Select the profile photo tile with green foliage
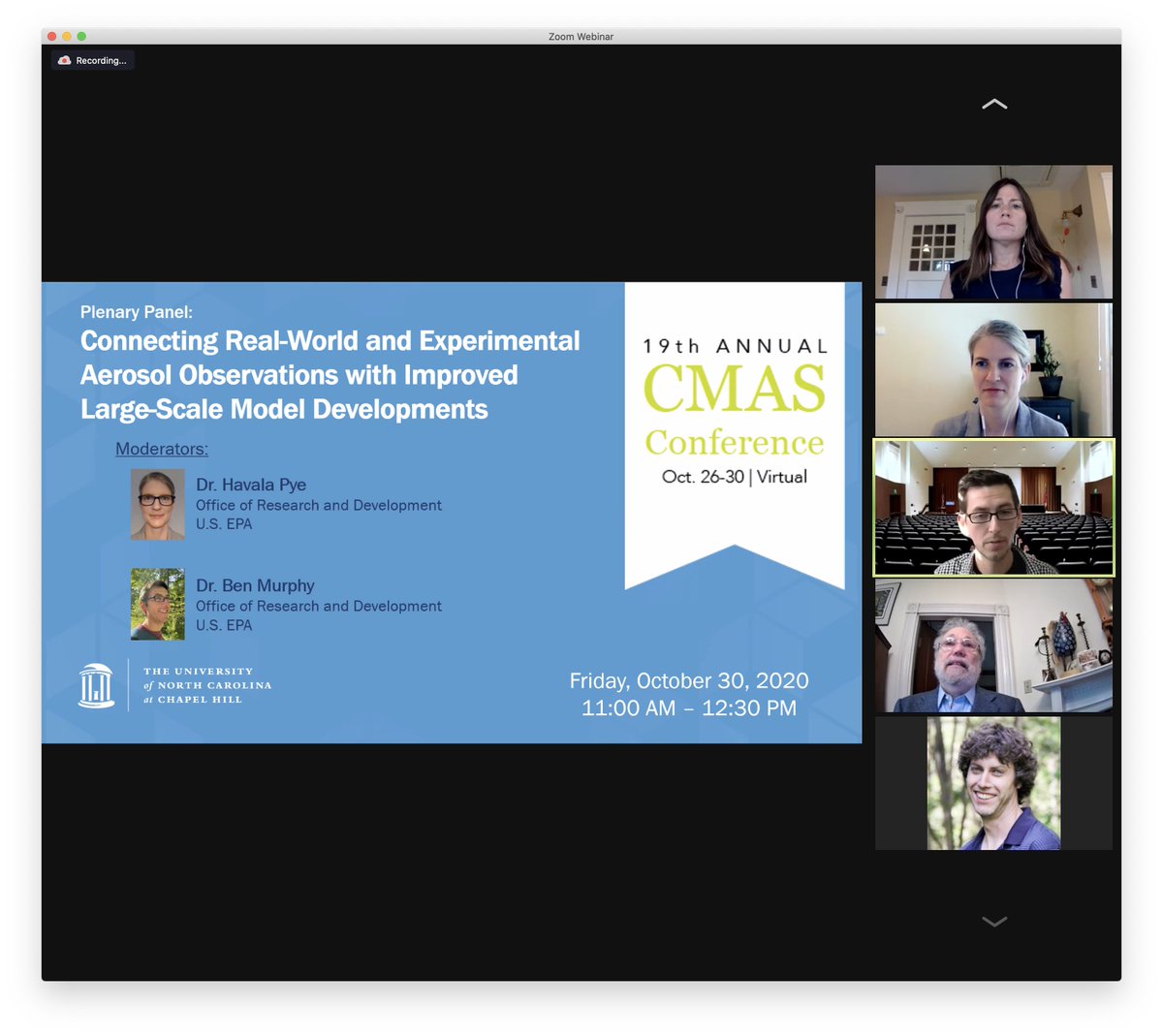Image resolution: width=1163 pixels, height=1036 pixels. 993,783
